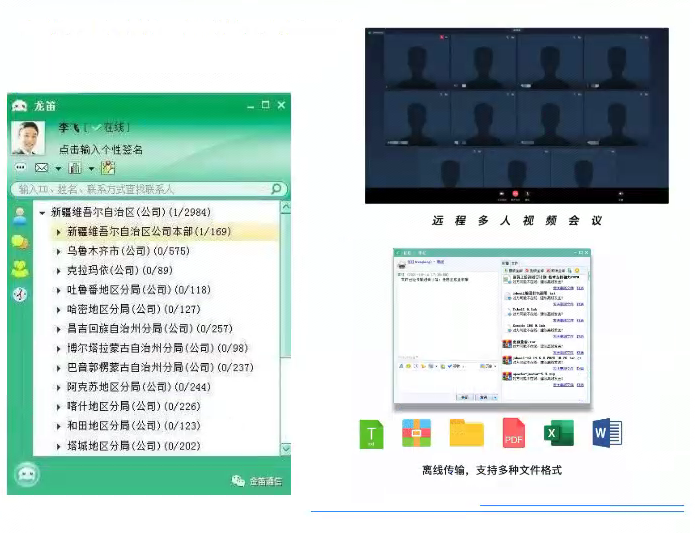This screenshot has width=695, height=533.
Task: Select 新疆维吾尔自治区公司本部 in the tree
Action: (148, 232)
